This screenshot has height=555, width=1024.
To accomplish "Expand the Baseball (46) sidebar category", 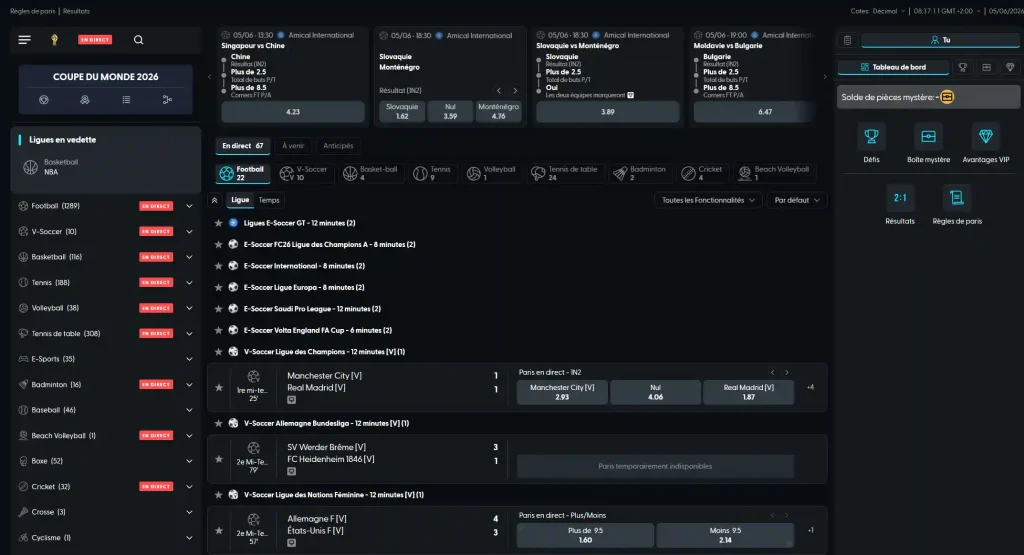I will click(189, 410).
